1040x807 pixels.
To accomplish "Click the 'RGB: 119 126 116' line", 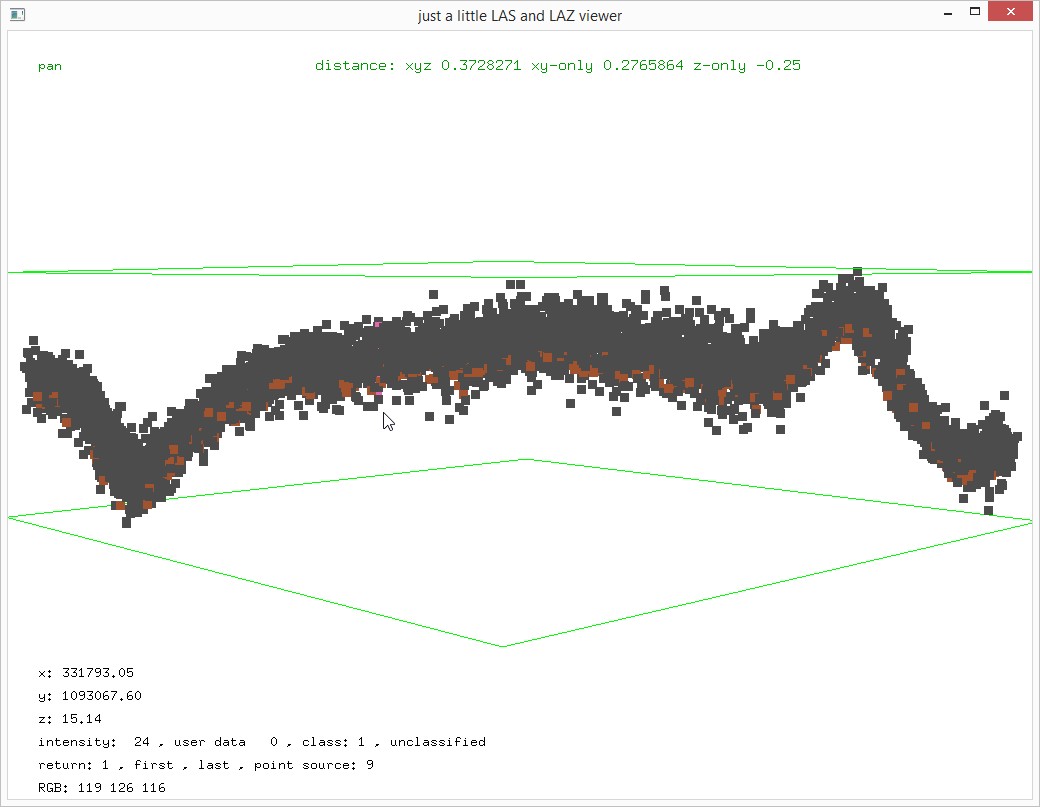I will click(101, 788).
